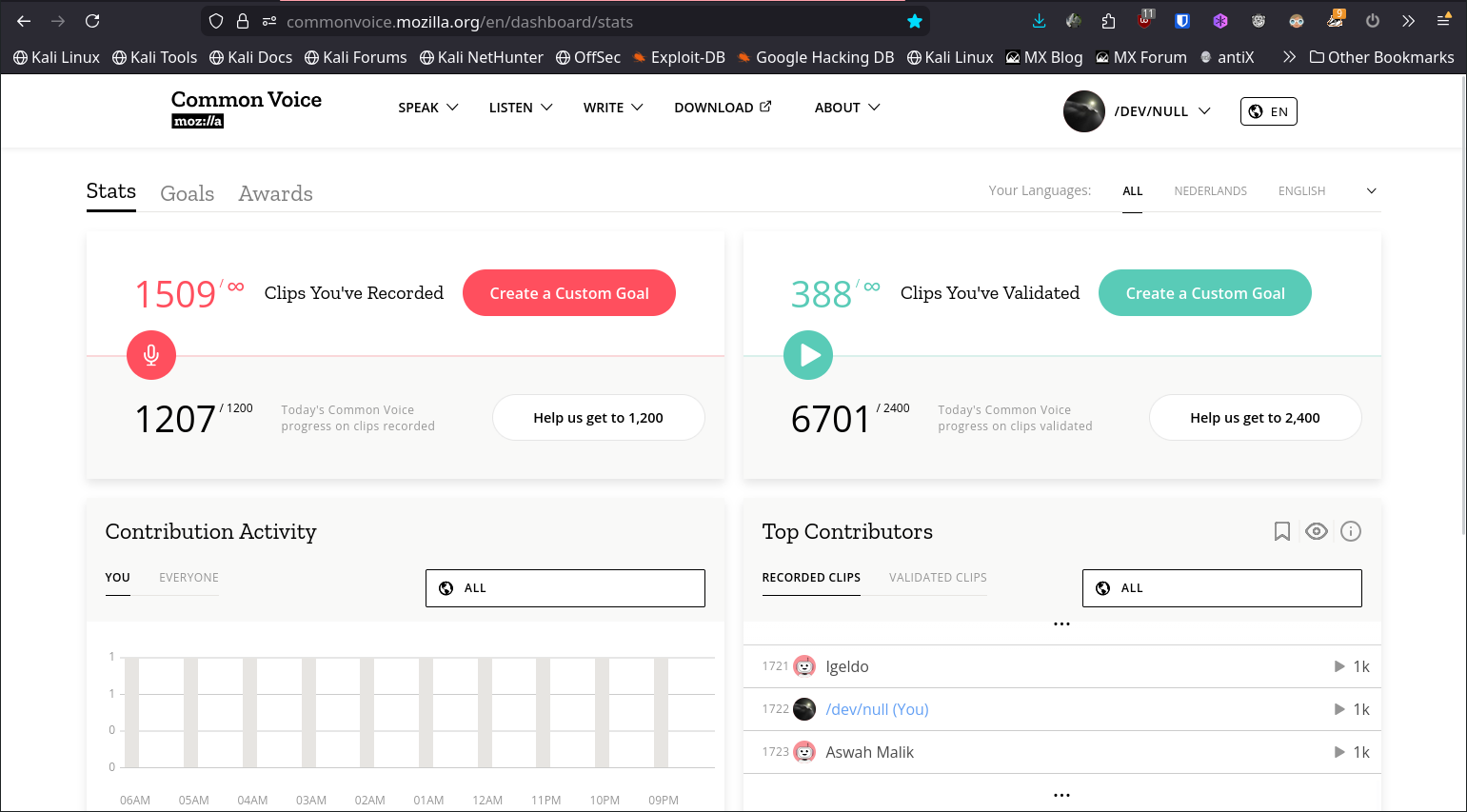Click the Firefox bookmark star icon
Image resolution: width=1467 pixels, height=812 pixels.
pyautogui.click(x=915, y=21)
